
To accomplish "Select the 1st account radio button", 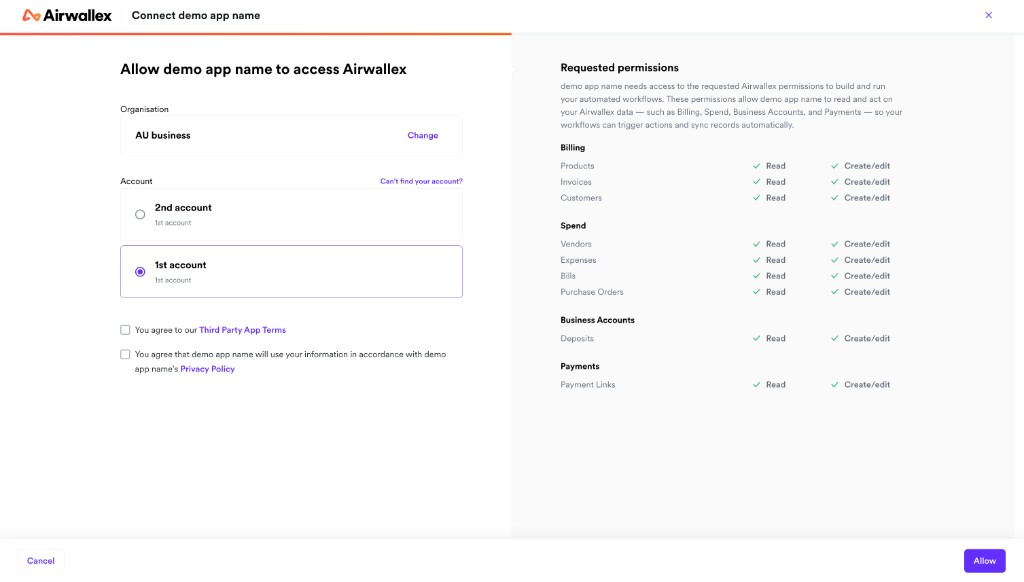I will [x=140, y=272].
